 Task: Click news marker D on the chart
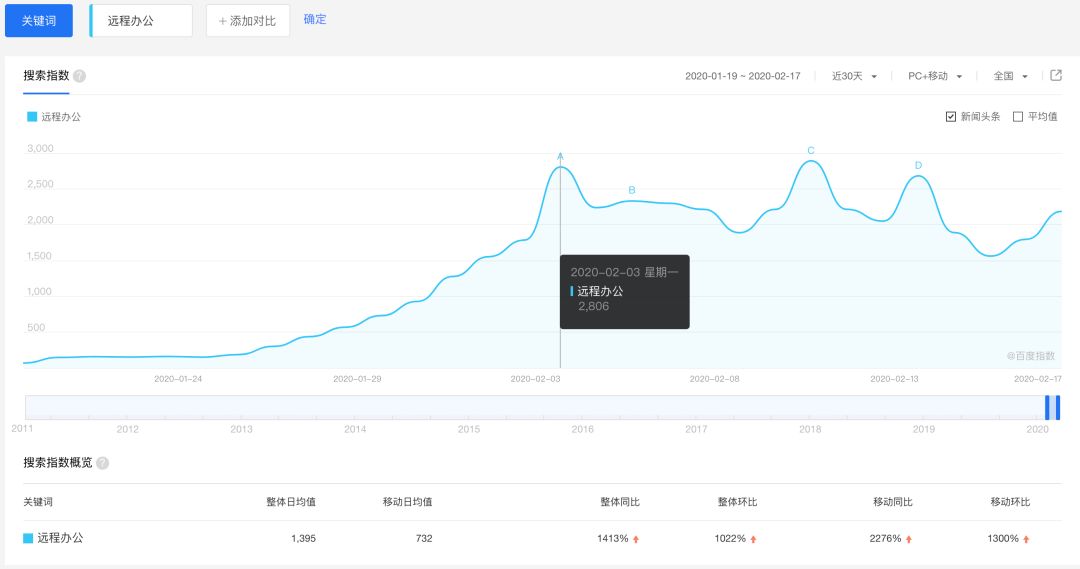tap(918, 165)
